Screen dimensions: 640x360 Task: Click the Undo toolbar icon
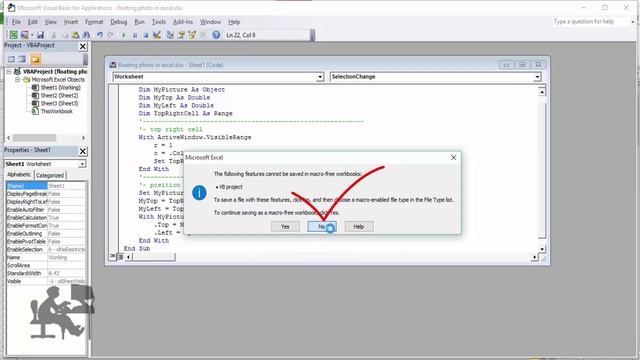(100, 35)
